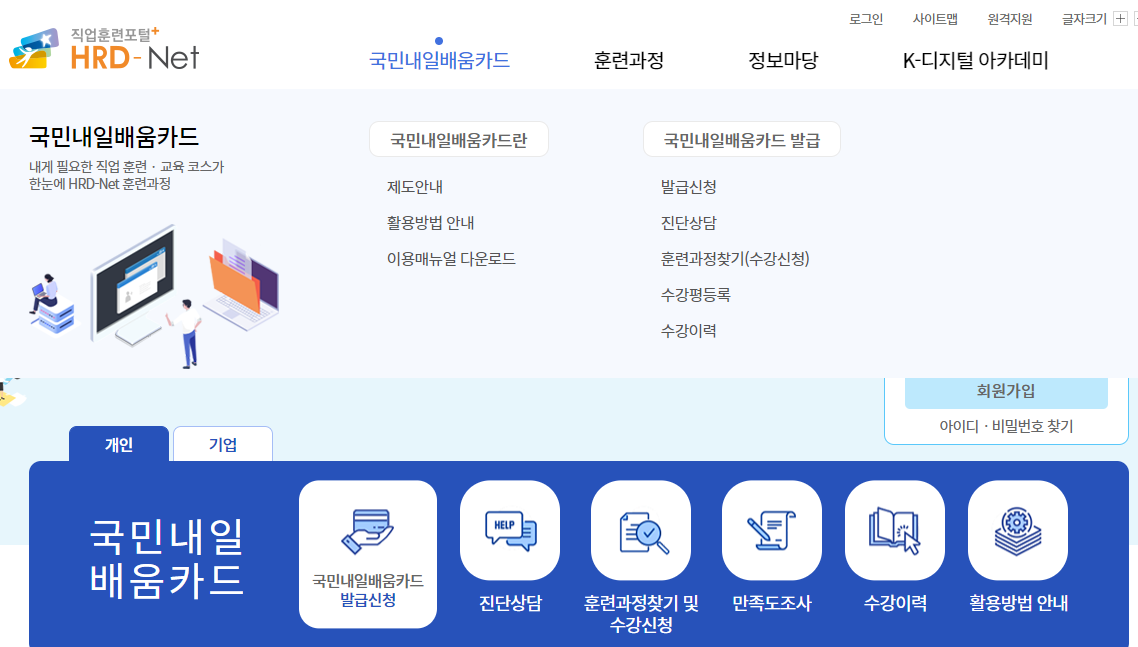
Task: Open the 원격지원 link
Action: (x=1010, y=19)
